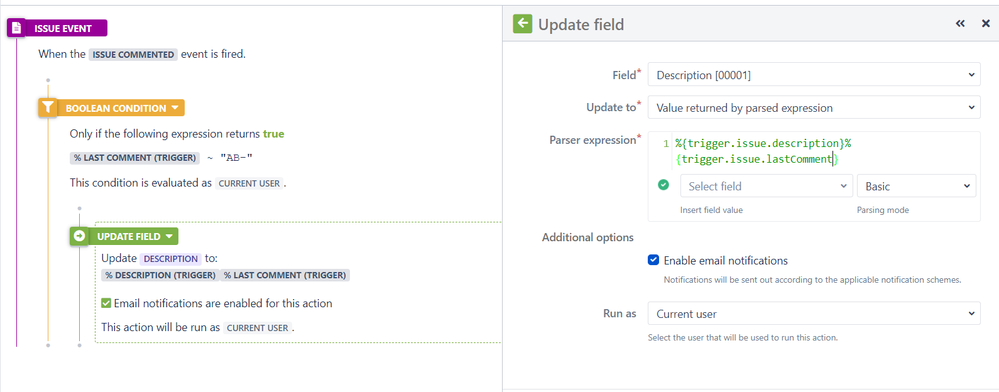999x392 pixels.
Task: Expand the Update Field menu arrow
Action: click(169, 236)
